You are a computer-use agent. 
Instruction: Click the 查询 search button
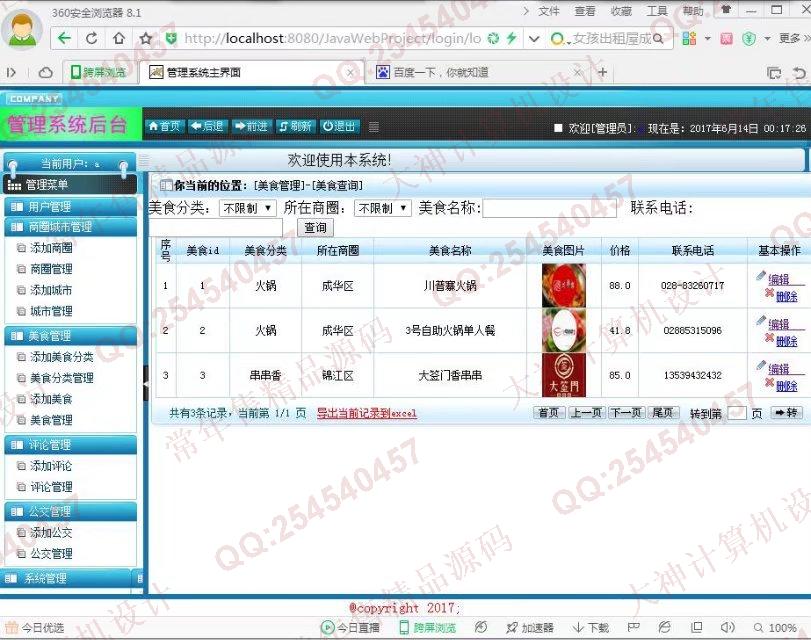coord(316,228)
